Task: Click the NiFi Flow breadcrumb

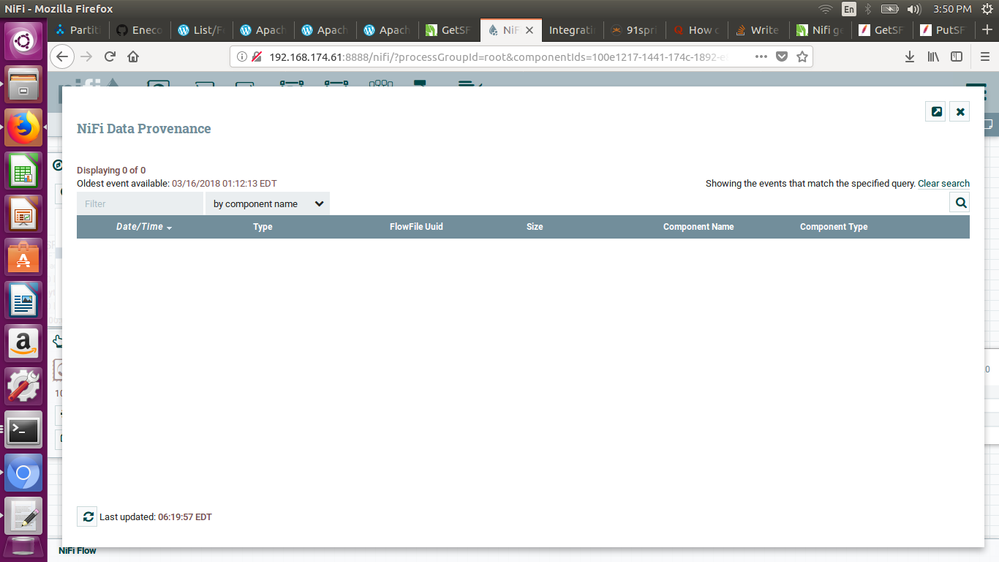Action: pyautogui.click(x=77, y=551)
